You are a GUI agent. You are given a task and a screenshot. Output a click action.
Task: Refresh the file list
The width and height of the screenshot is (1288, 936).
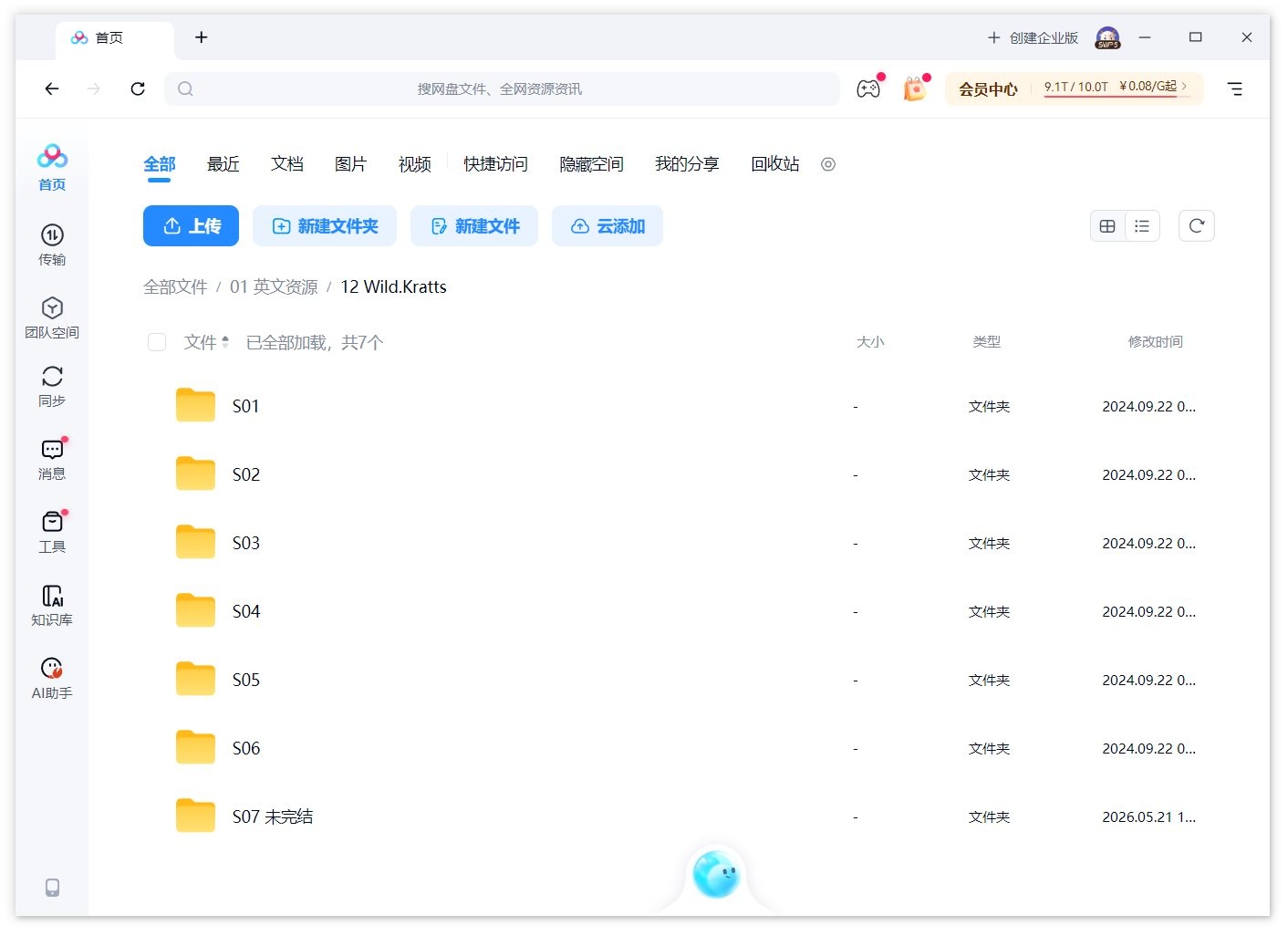1197,226
